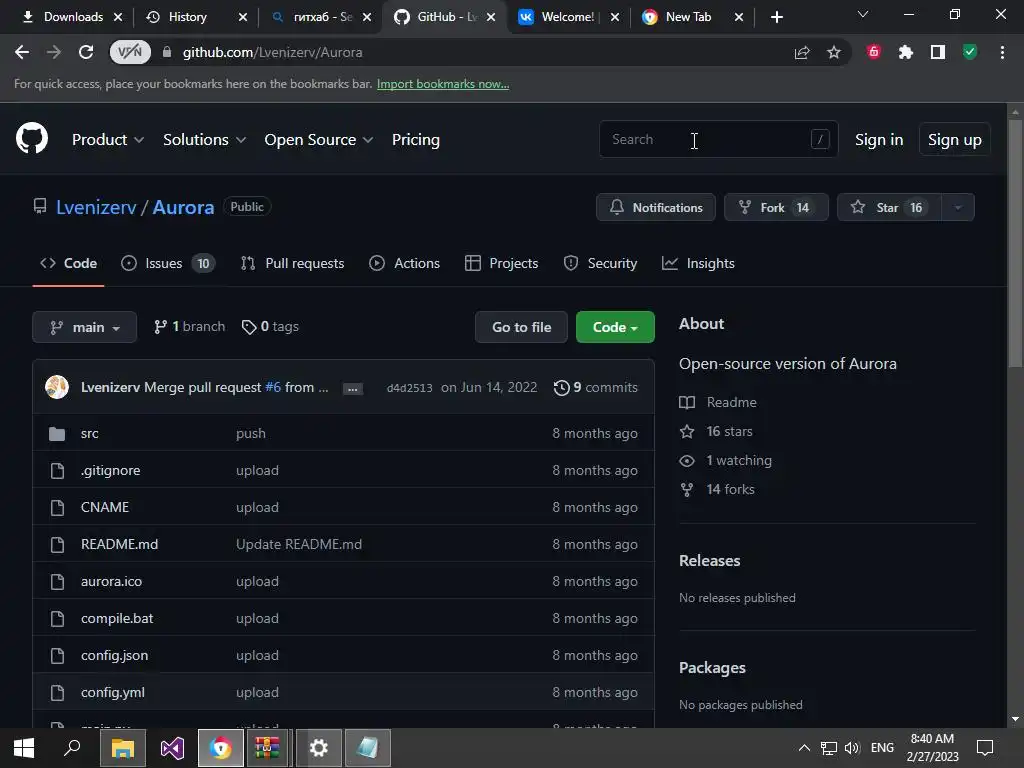1024x768 pixels.
Task: Open the browser extensions puzzle icon
Action: pos(905,52)
